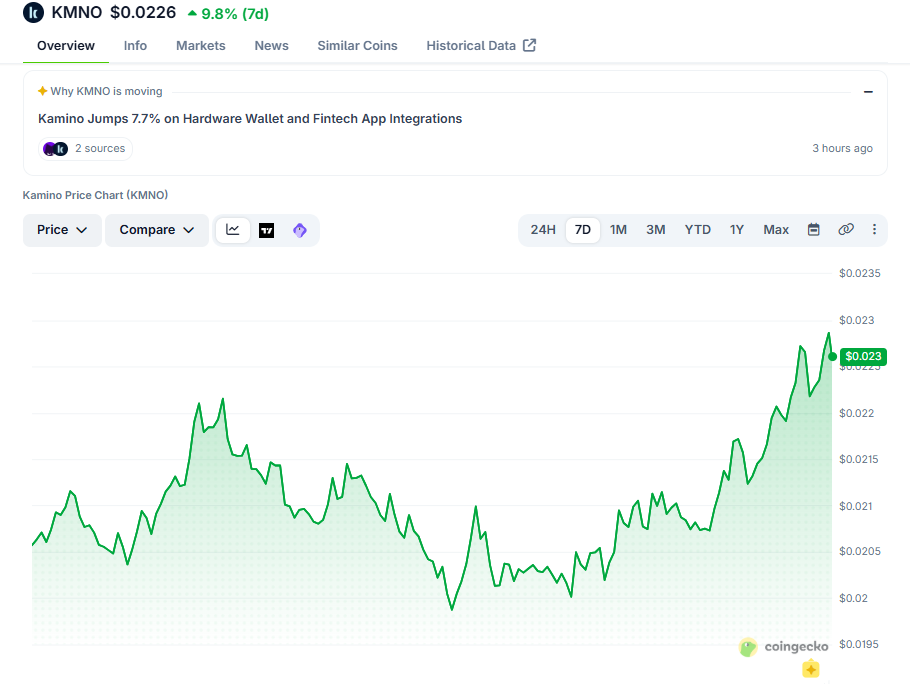Select the 1Y time range

(x=736, y=230)
